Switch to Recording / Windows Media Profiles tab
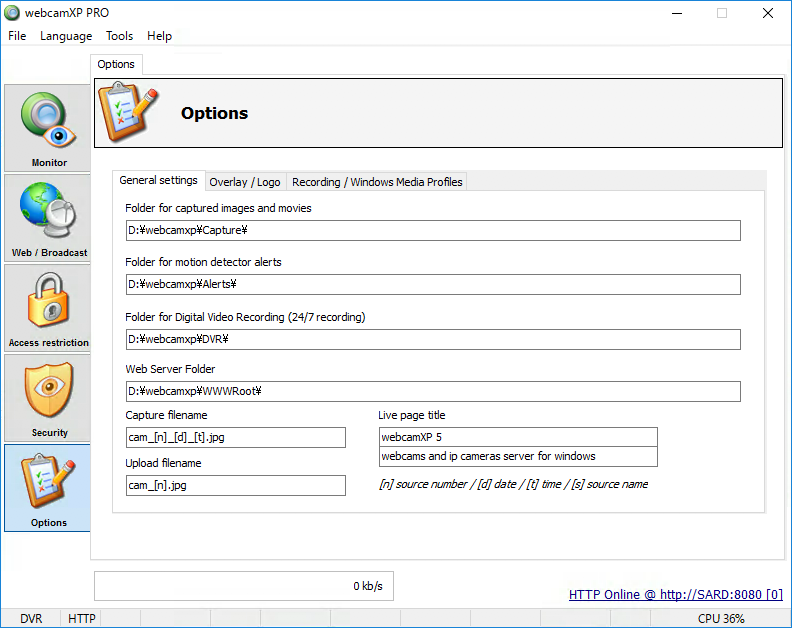 click(377, 182)
